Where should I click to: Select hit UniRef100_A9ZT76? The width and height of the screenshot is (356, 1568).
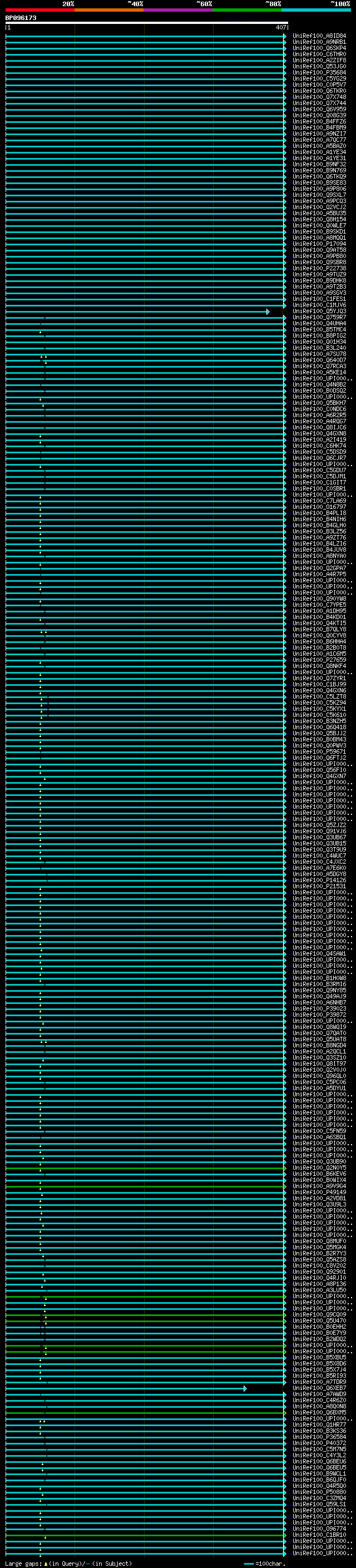319,537
